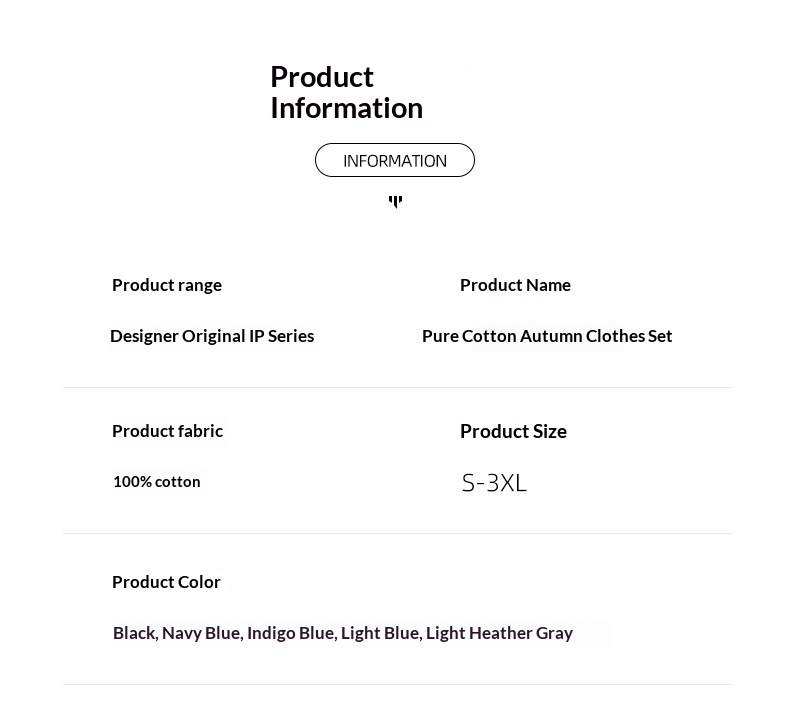Click the divider line above Product fabric

[x=398, y=388]
